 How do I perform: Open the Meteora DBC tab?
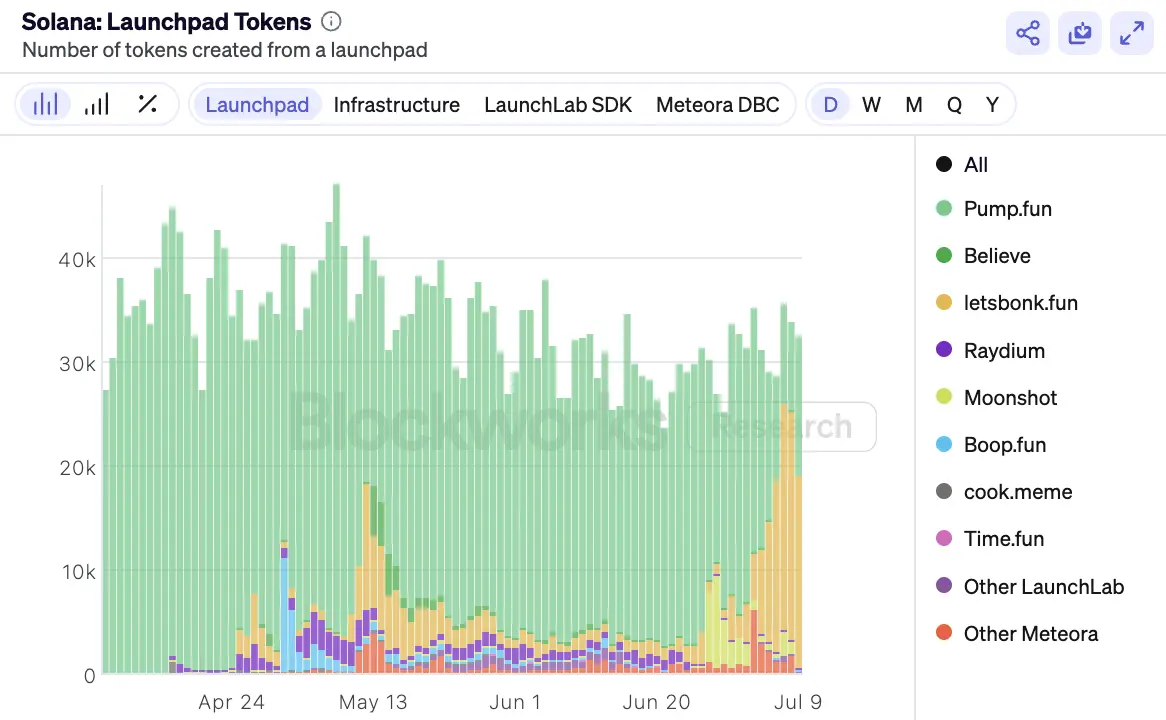pyautogui.click(x=719, y=104)
